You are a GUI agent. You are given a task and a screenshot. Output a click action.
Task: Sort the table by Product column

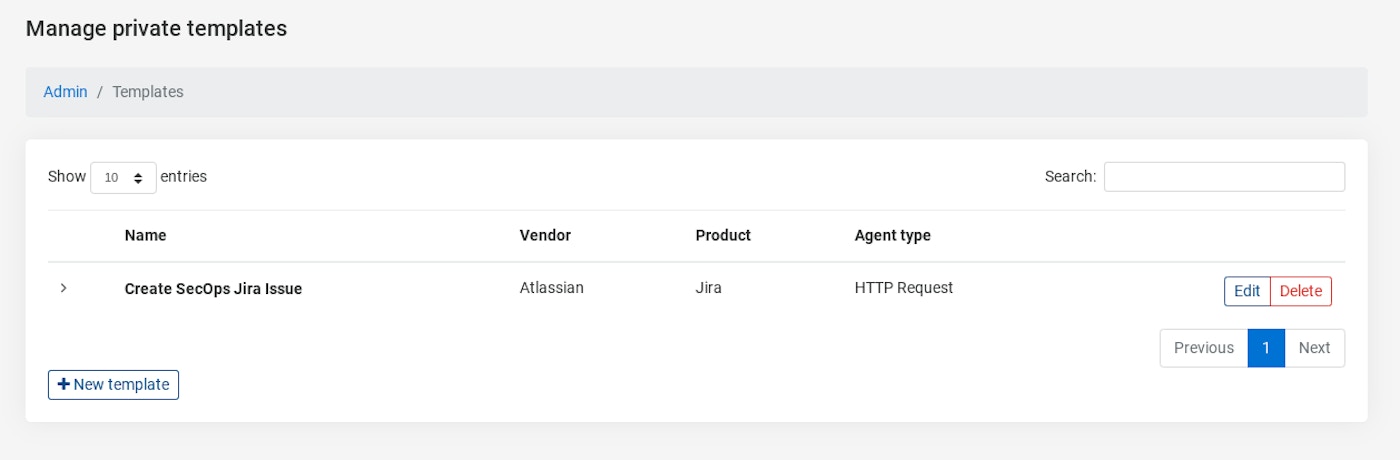tap(723, 236)
